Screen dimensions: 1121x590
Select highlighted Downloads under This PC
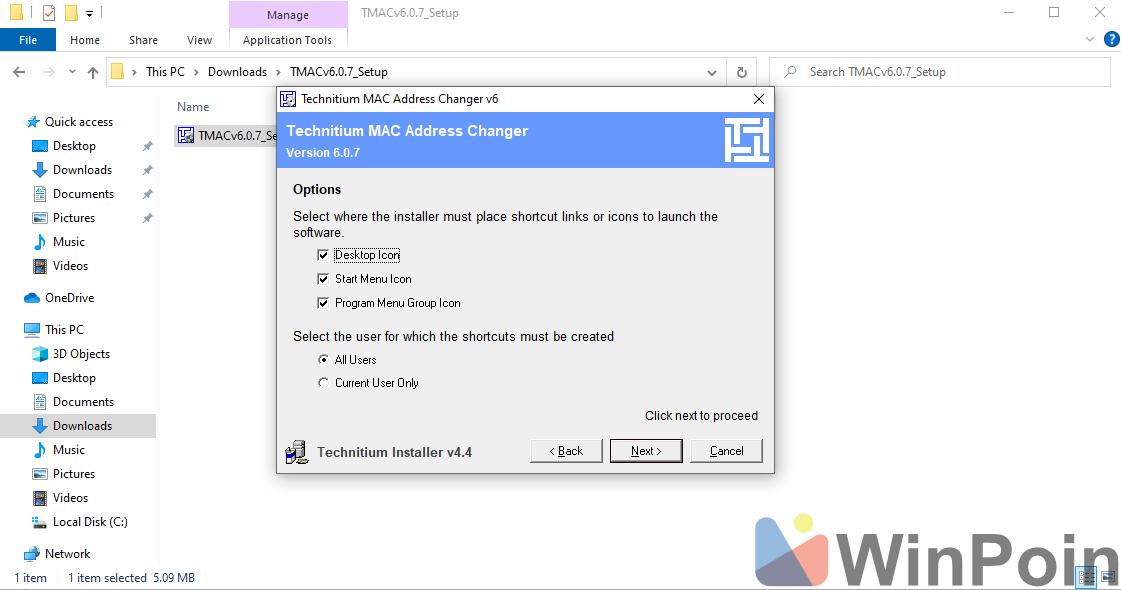(x=82, y=426)
